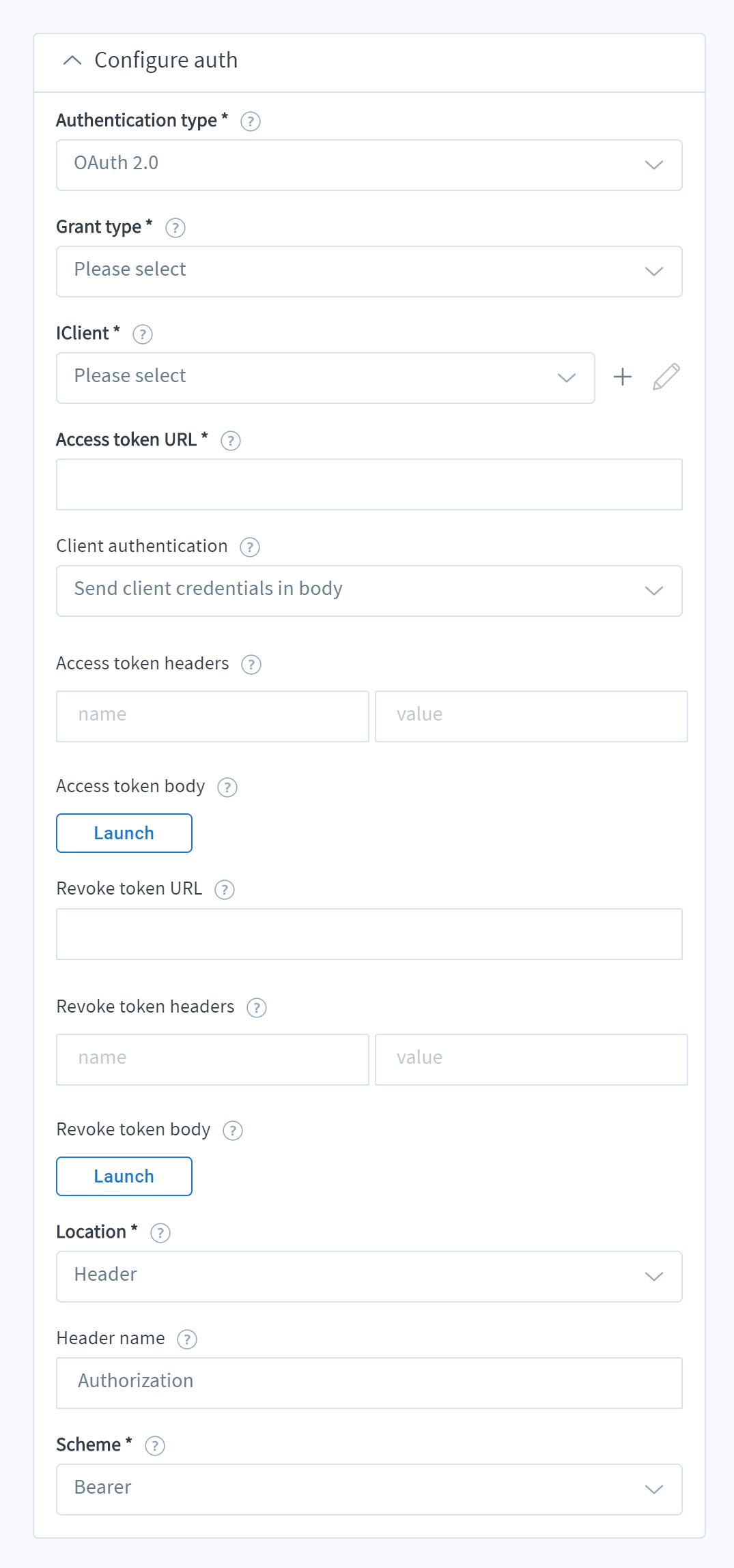The image size is (734, 1568).
Task: Show help tooltip for Location field
Action: click(x=160, y=1233)
